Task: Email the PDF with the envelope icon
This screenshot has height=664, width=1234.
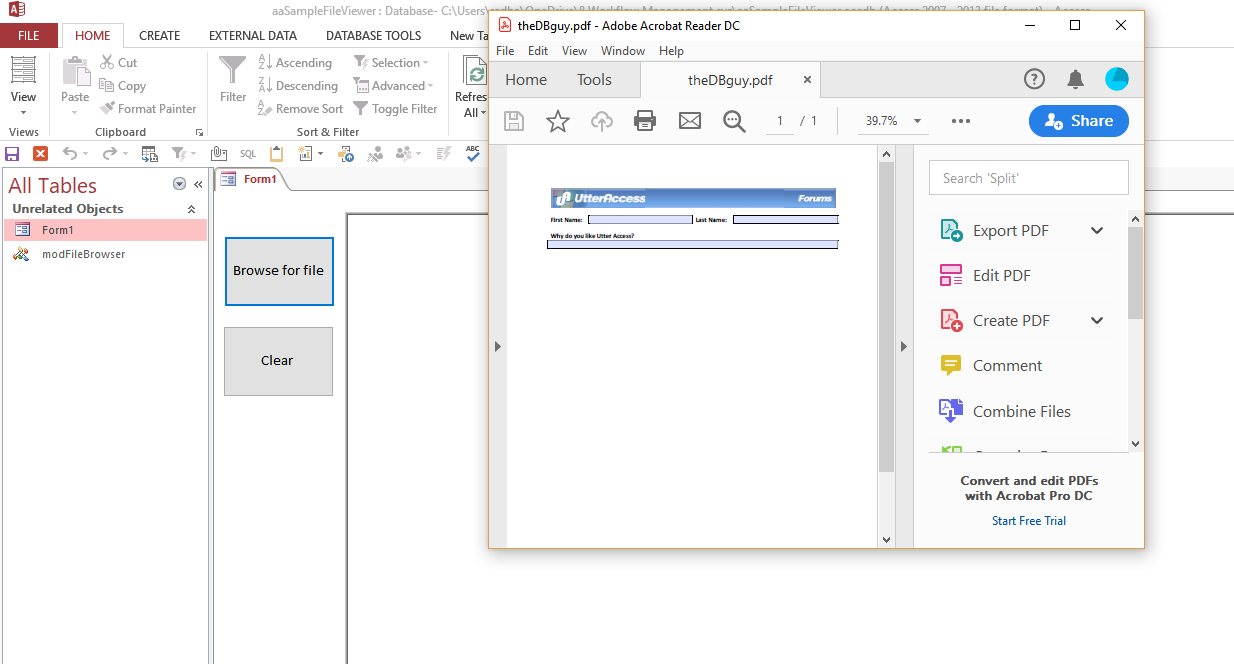Action: tap(690, 121)
